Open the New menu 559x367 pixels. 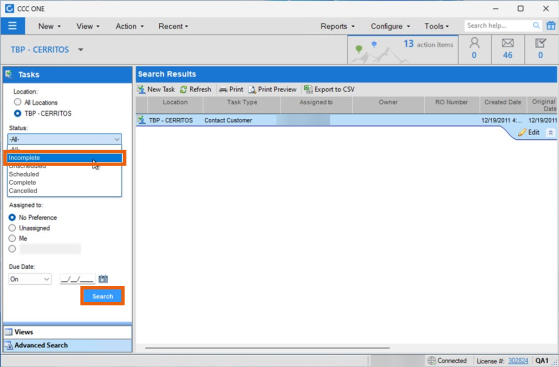(x=50, y=26)
